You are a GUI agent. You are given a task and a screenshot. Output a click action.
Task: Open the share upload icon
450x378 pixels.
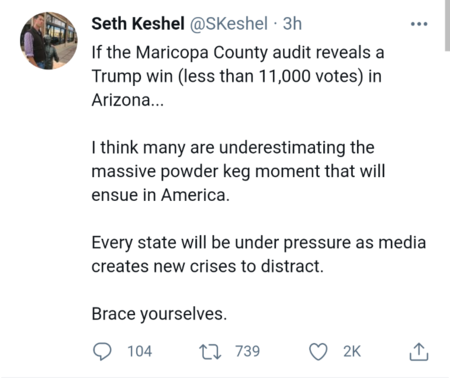pos(419,352)
